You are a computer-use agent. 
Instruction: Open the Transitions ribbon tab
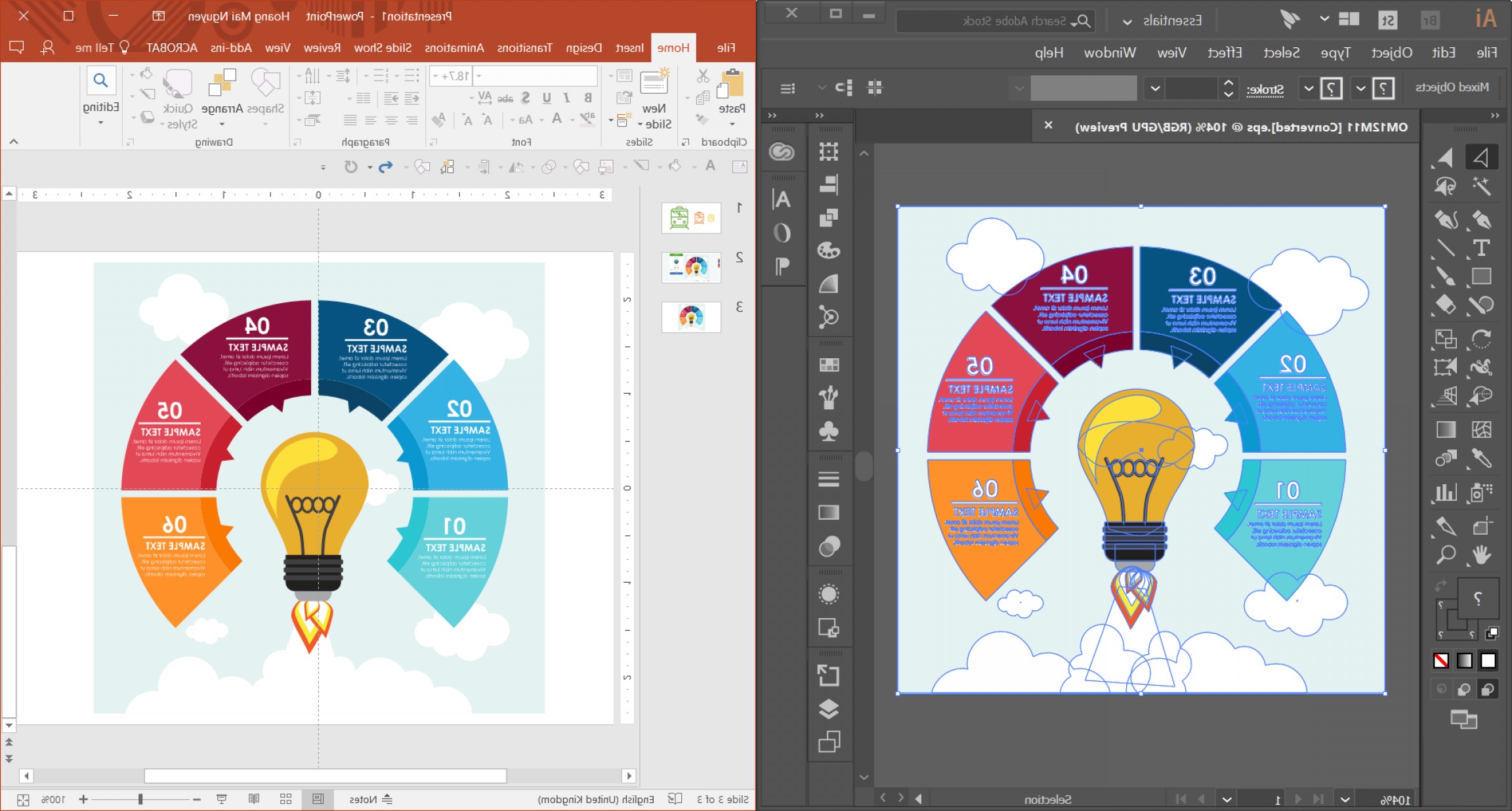coord(524,48)
